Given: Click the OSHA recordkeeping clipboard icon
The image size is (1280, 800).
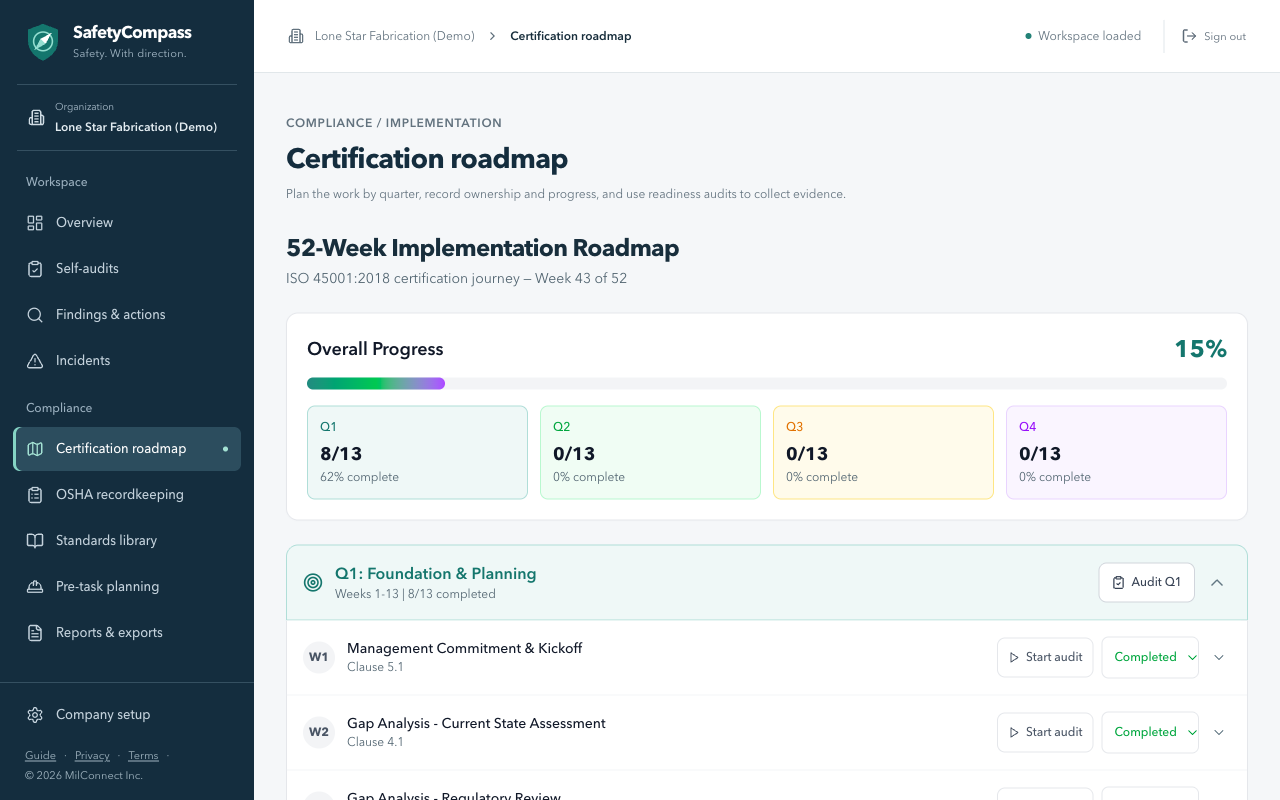Looking at the screenshot, I should click(35, 495).
